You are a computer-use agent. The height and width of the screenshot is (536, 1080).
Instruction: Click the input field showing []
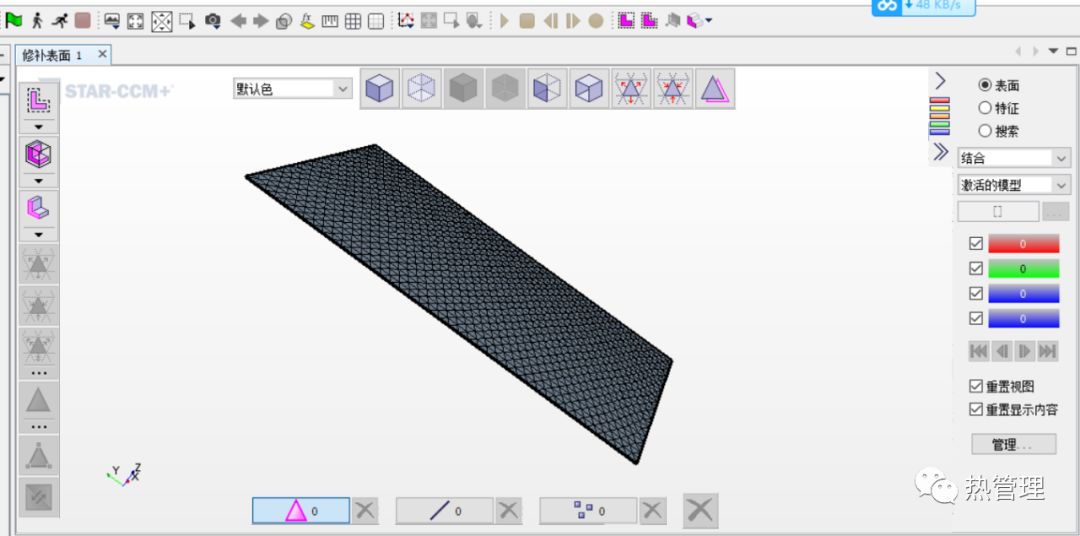click(998, 212)
